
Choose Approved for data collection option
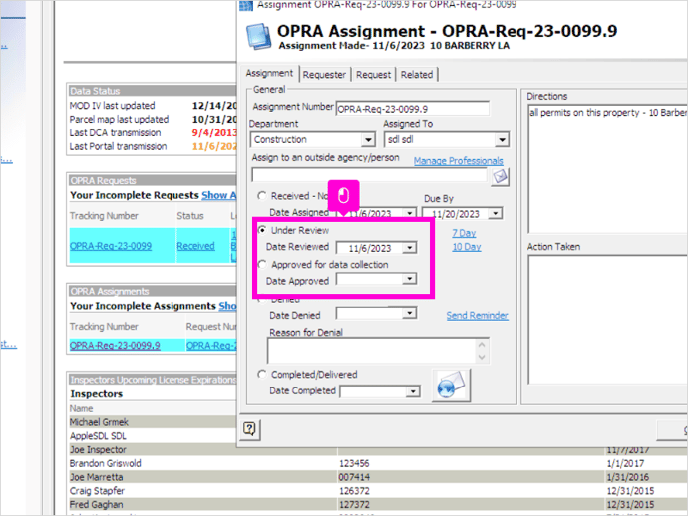point(262,264)
